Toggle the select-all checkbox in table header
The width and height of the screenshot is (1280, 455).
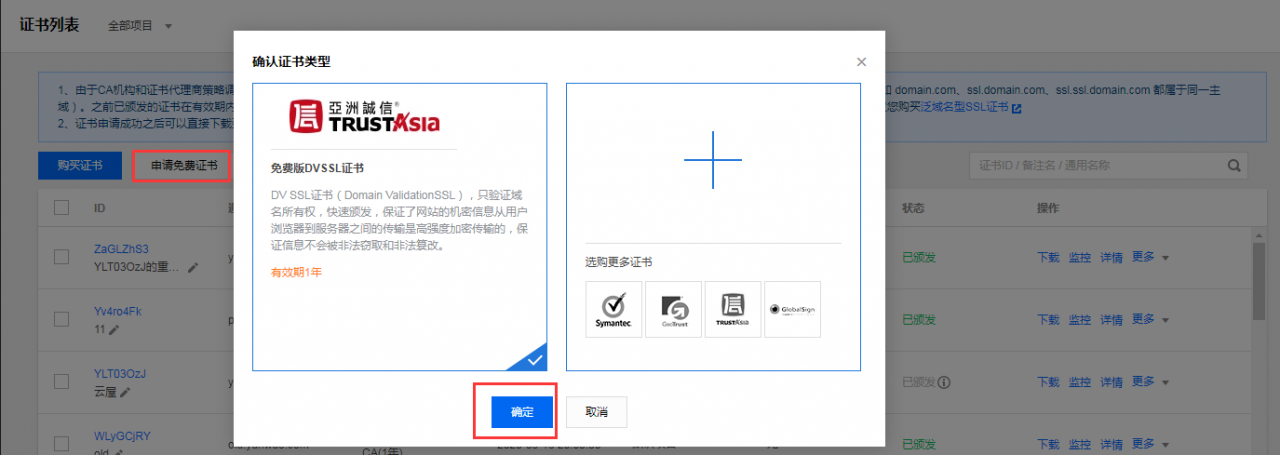[62, 208]
